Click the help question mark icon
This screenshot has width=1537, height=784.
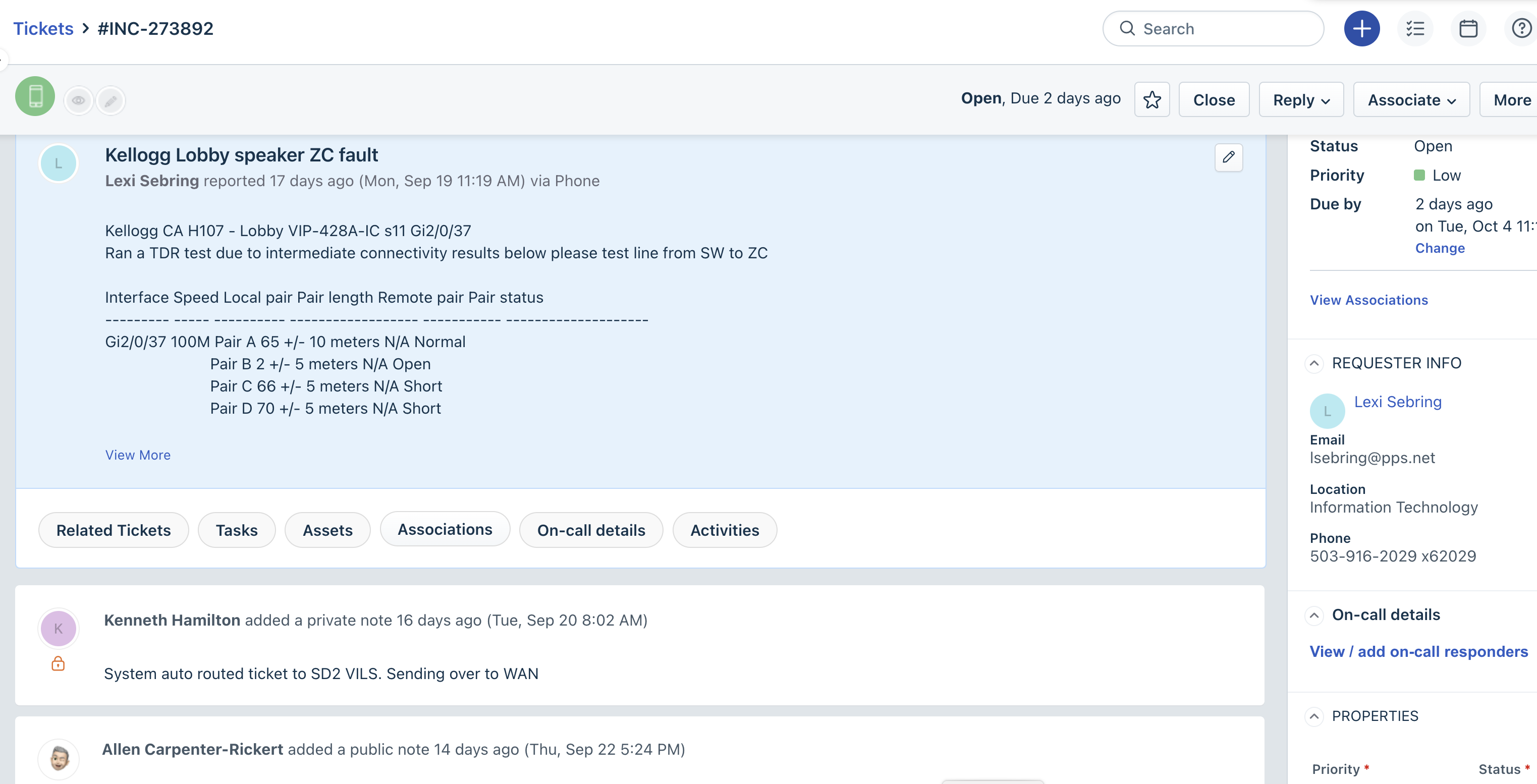[1521, 29]
